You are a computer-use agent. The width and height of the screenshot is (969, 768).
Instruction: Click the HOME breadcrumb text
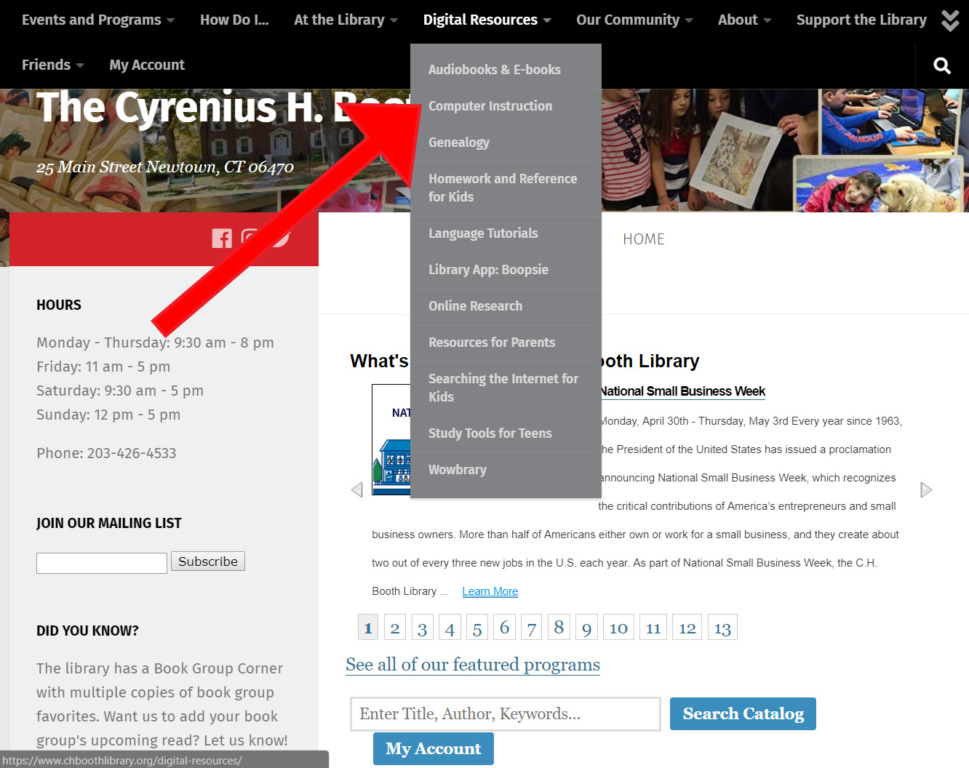click(643, 240)
